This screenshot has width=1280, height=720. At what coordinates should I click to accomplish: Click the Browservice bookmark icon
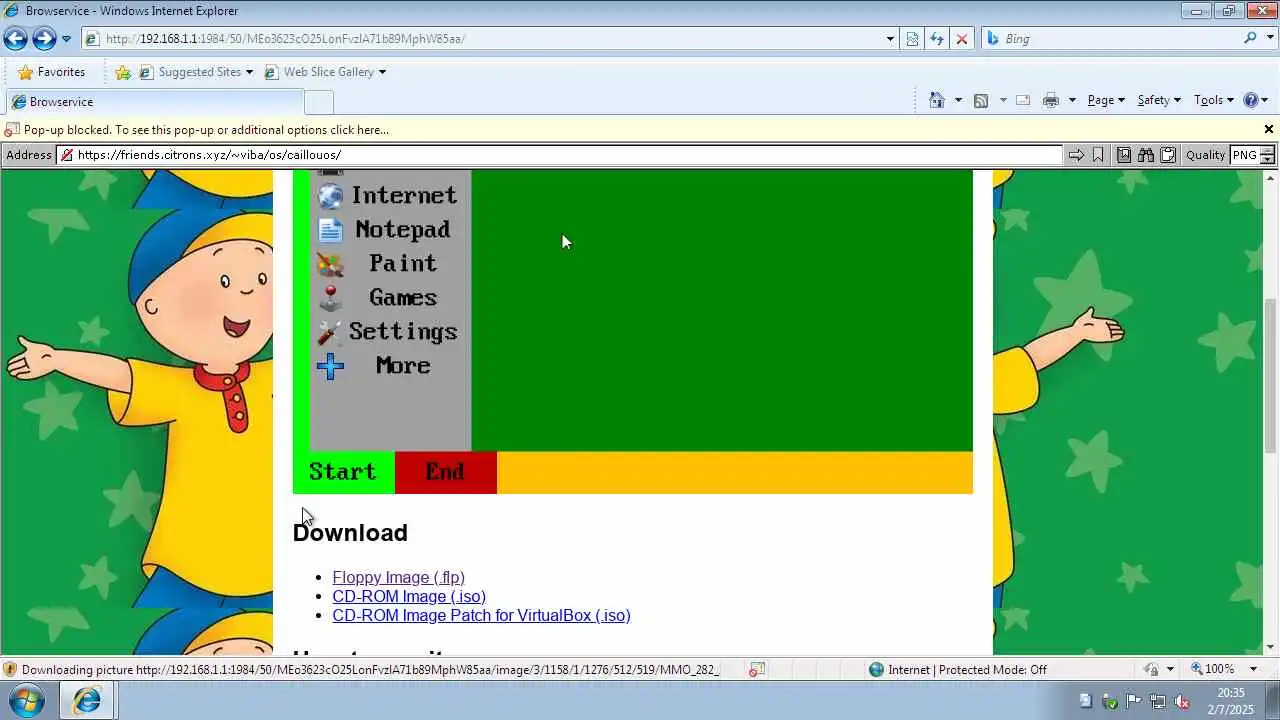[x=1098, y=155]
